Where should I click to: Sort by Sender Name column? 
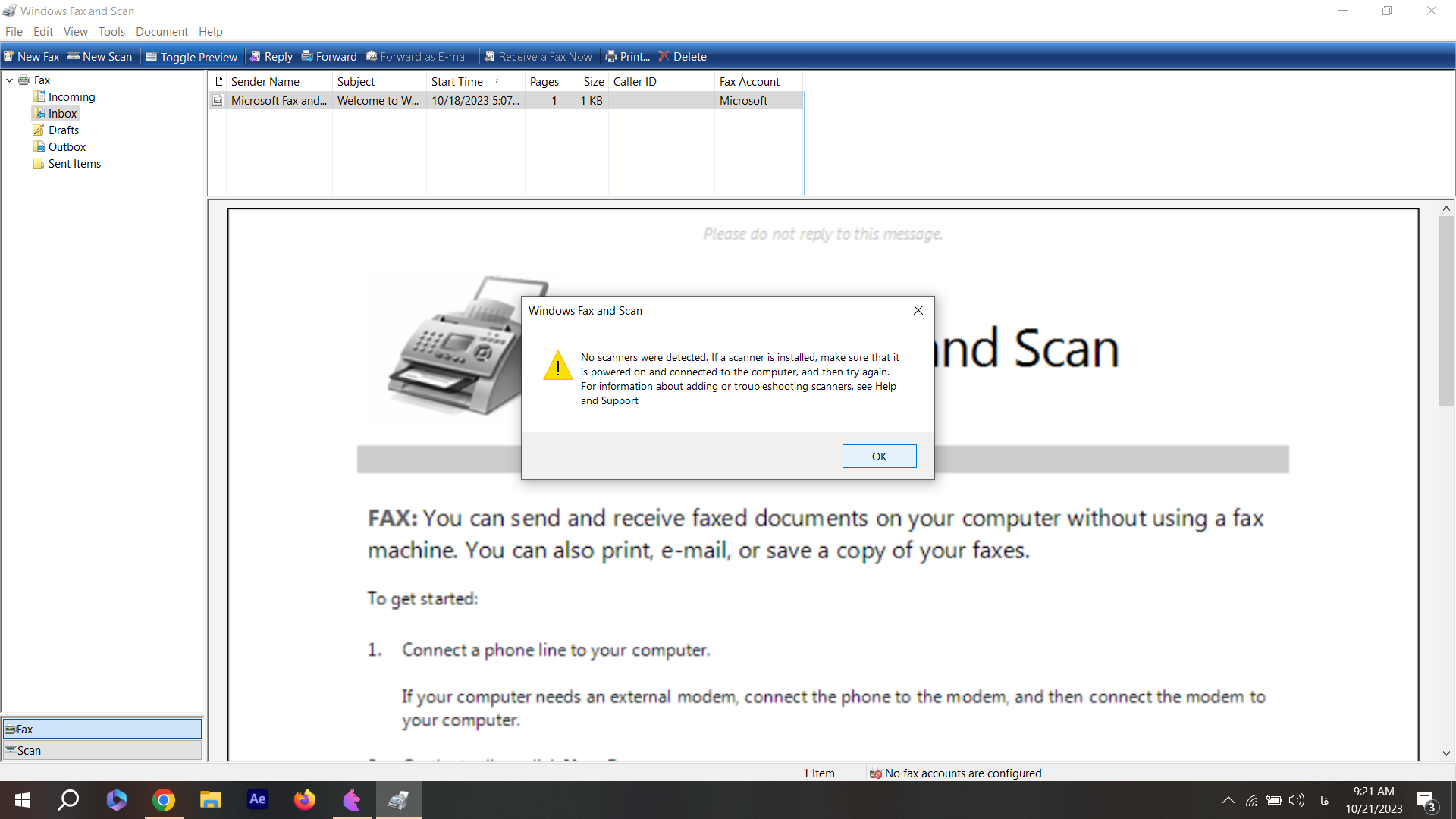279,81
